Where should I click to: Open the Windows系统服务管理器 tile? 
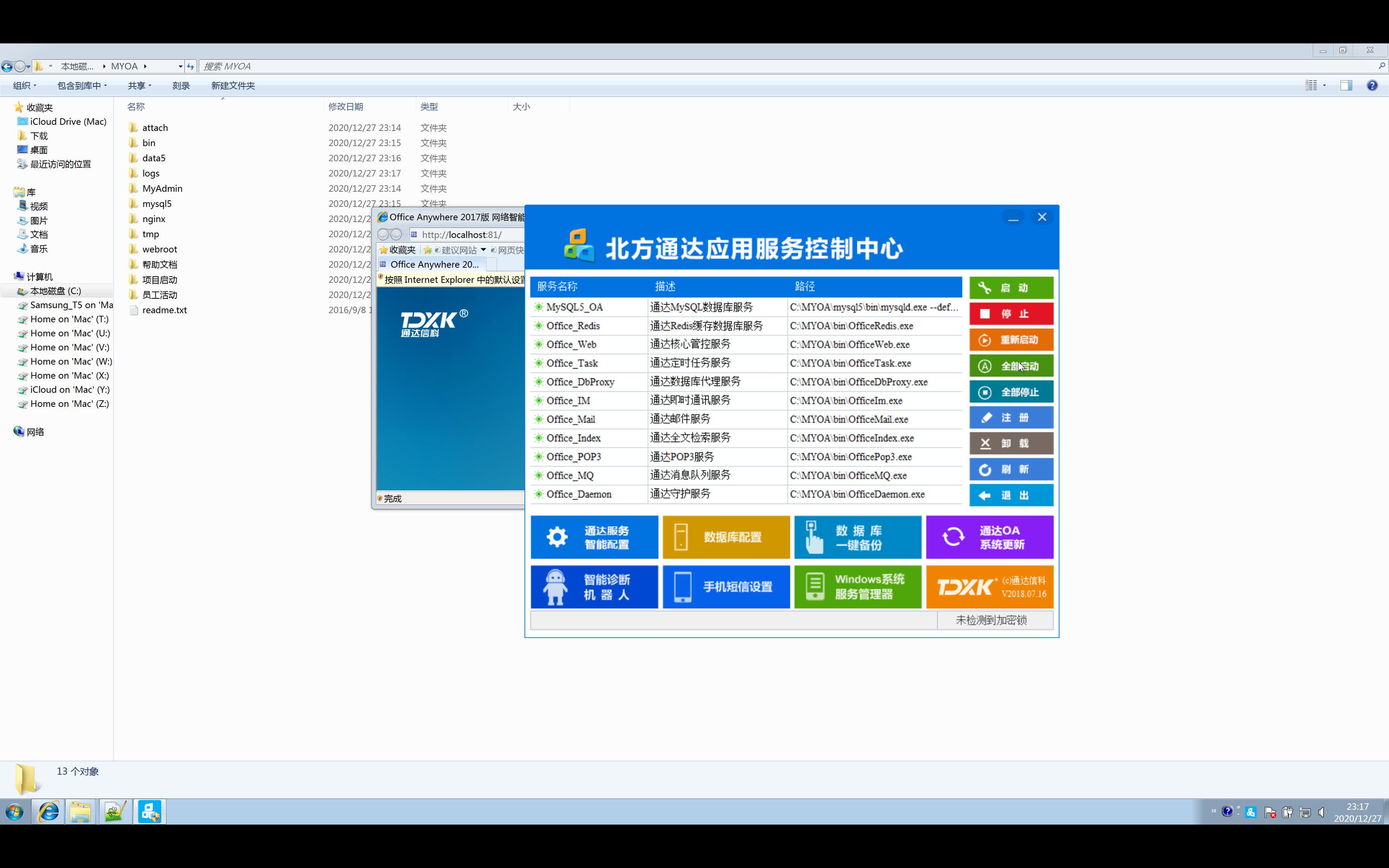click(x=858, y=587)
